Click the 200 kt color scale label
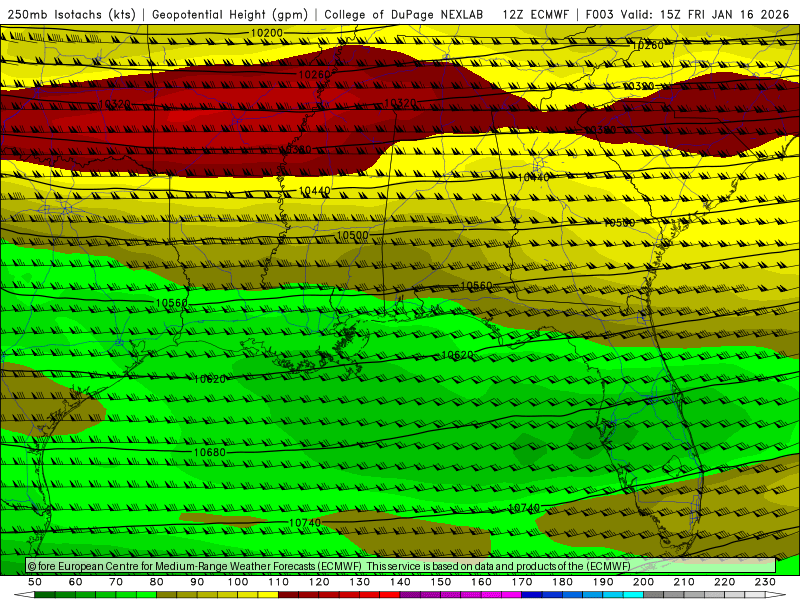The width and height of the screenshot is (800, 600). (643, 582)
